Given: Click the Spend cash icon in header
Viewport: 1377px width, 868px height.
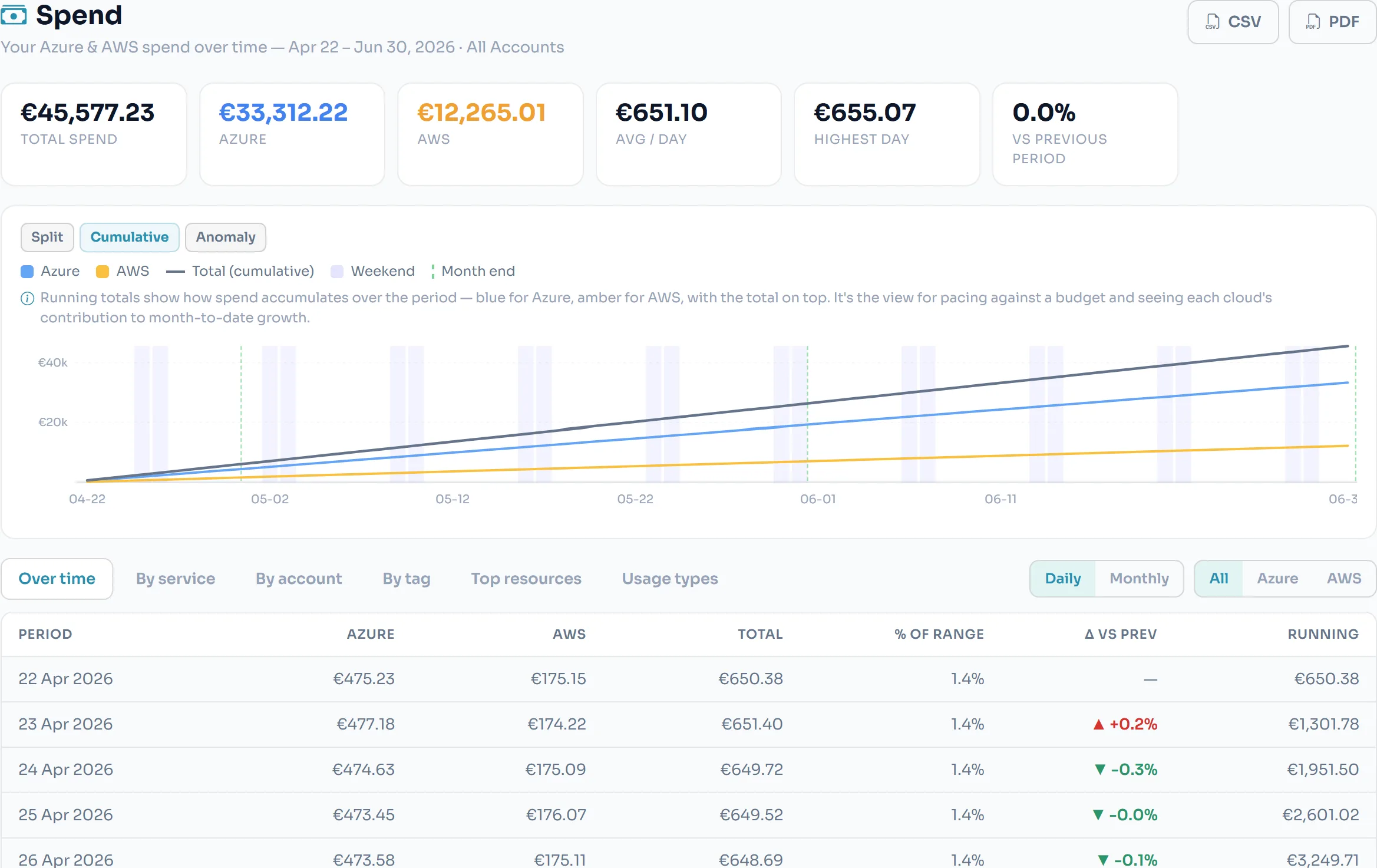Looking at the screenshot, I should (x=14, y=15).
